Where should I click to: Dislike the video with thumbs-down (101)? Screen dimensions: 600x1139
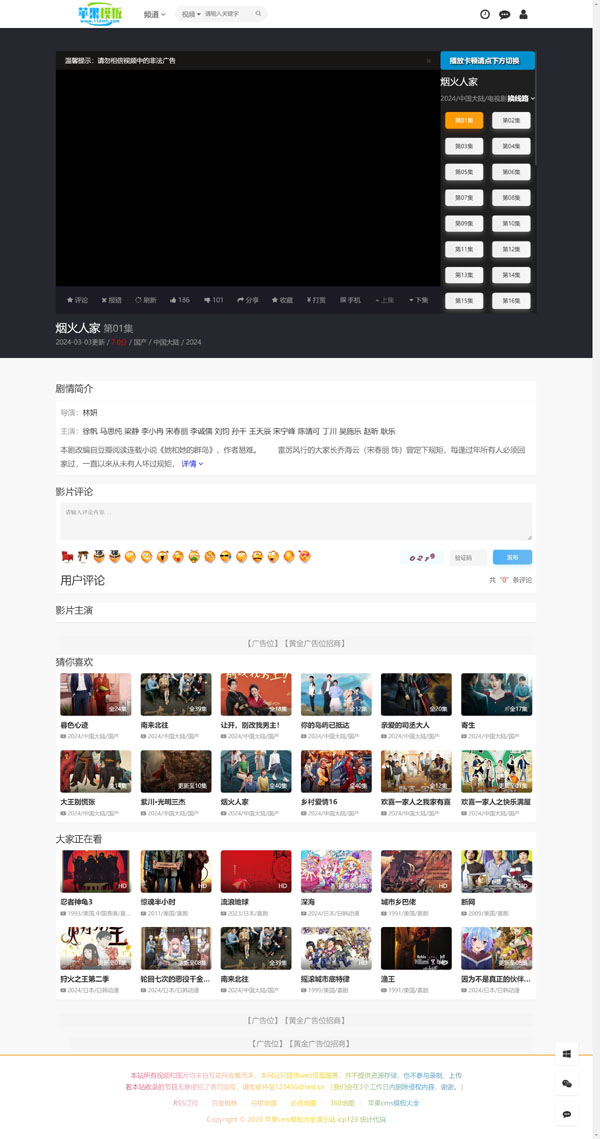tap(213, 300)
